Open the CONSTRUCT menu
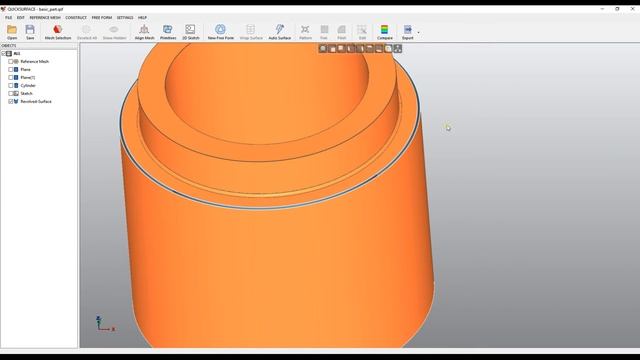640x360 pixels. [x=76, y=18]
